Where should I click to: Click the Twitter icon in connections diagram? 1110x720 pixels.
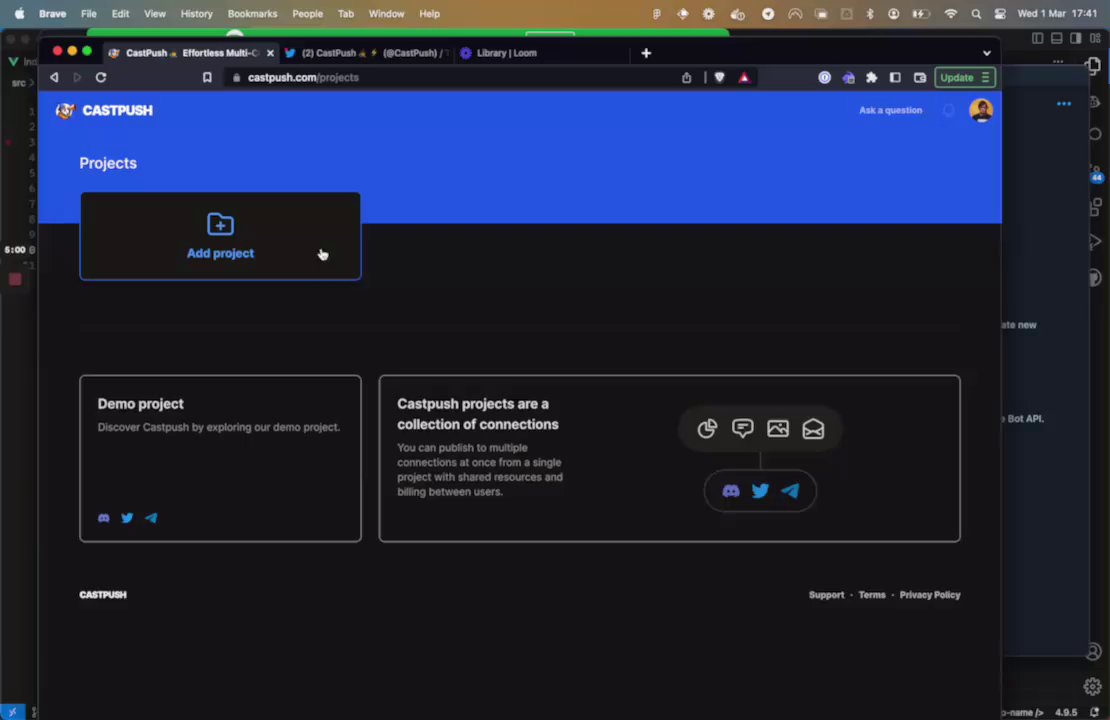760,491
